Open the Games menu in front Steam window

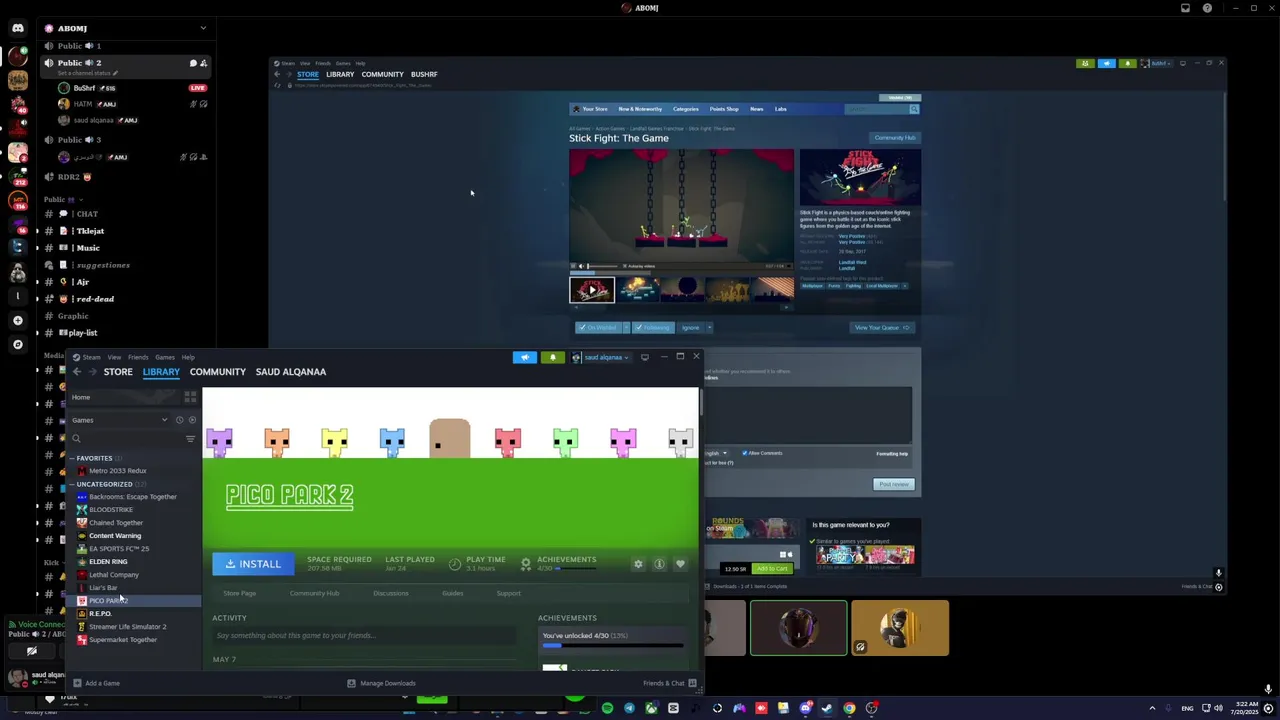(x=165, y=357)
